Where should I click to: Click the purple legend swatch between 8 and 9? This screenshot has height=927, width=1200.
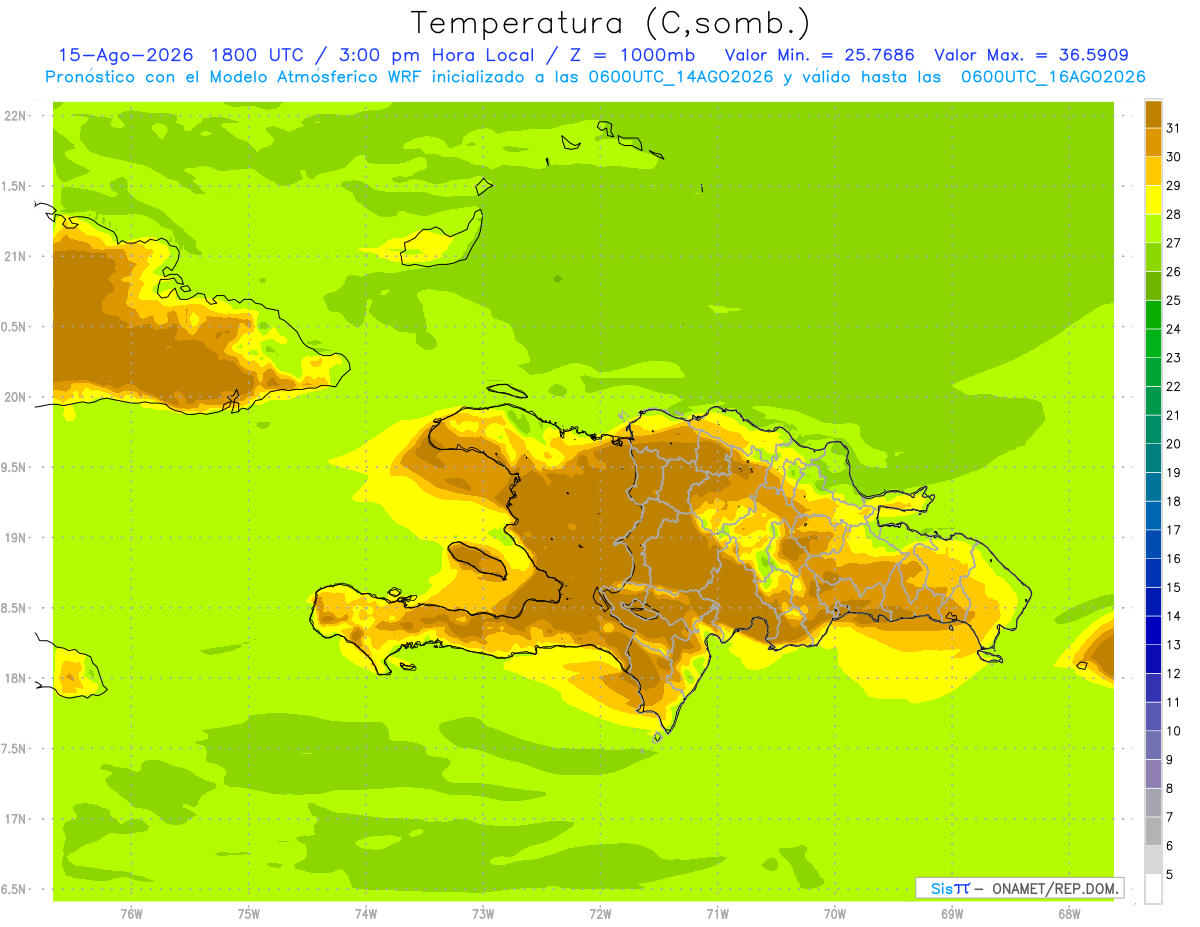pos(1153,774)
